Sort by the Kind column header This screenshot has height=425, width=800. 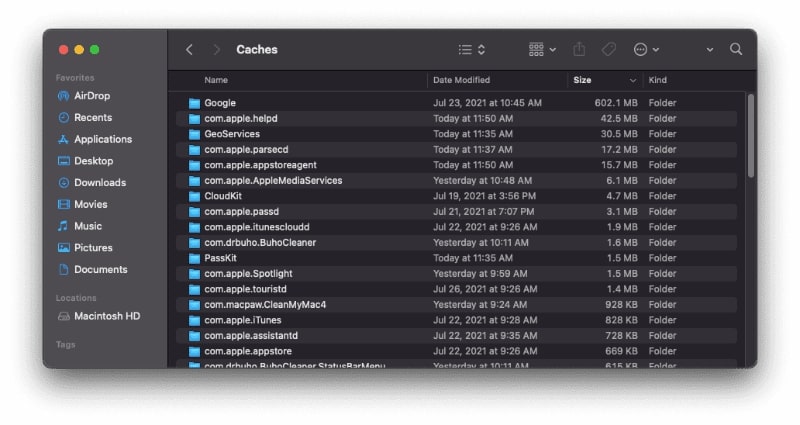click(657, 80)
